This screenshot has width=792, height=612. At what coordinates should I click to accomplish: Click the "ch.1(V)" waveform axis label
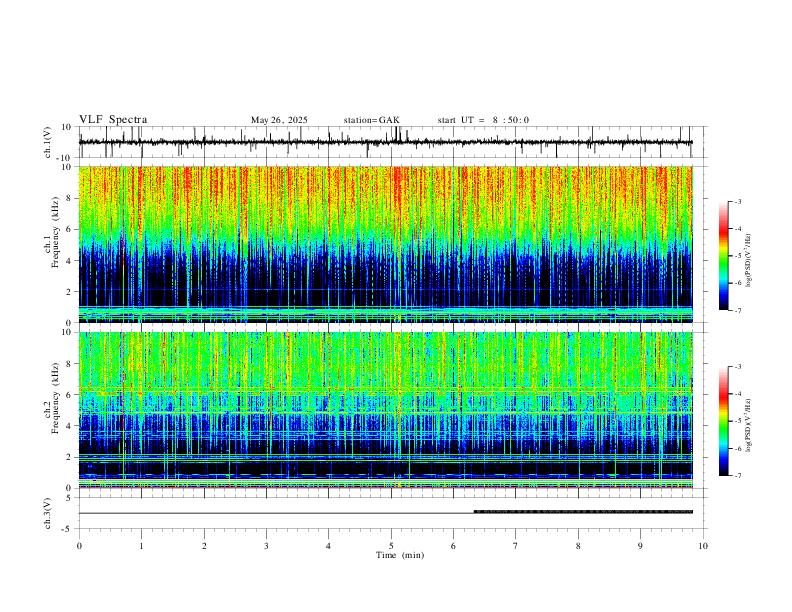[x=48, y=142]
